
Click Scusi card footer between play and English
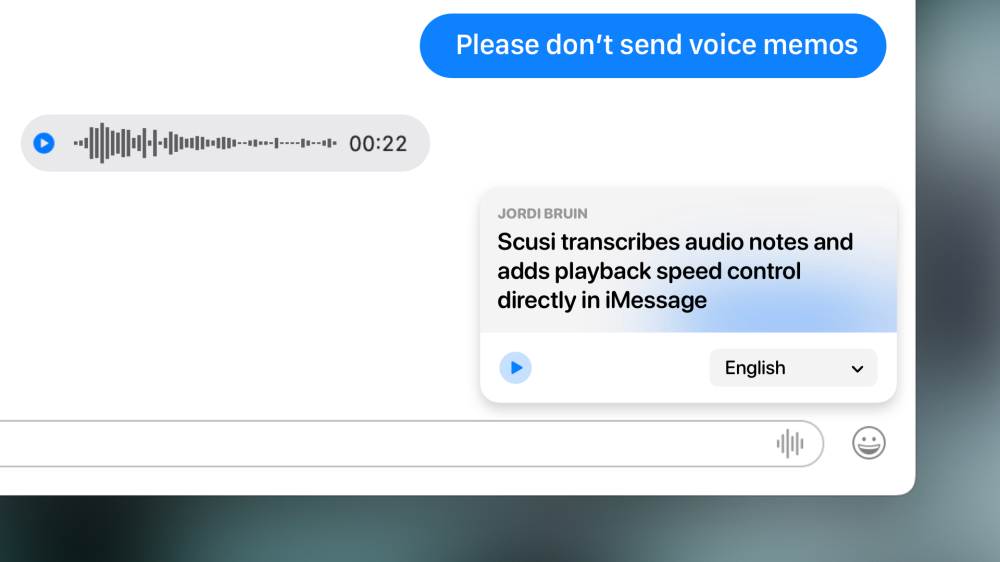click(x=620, y=368)
